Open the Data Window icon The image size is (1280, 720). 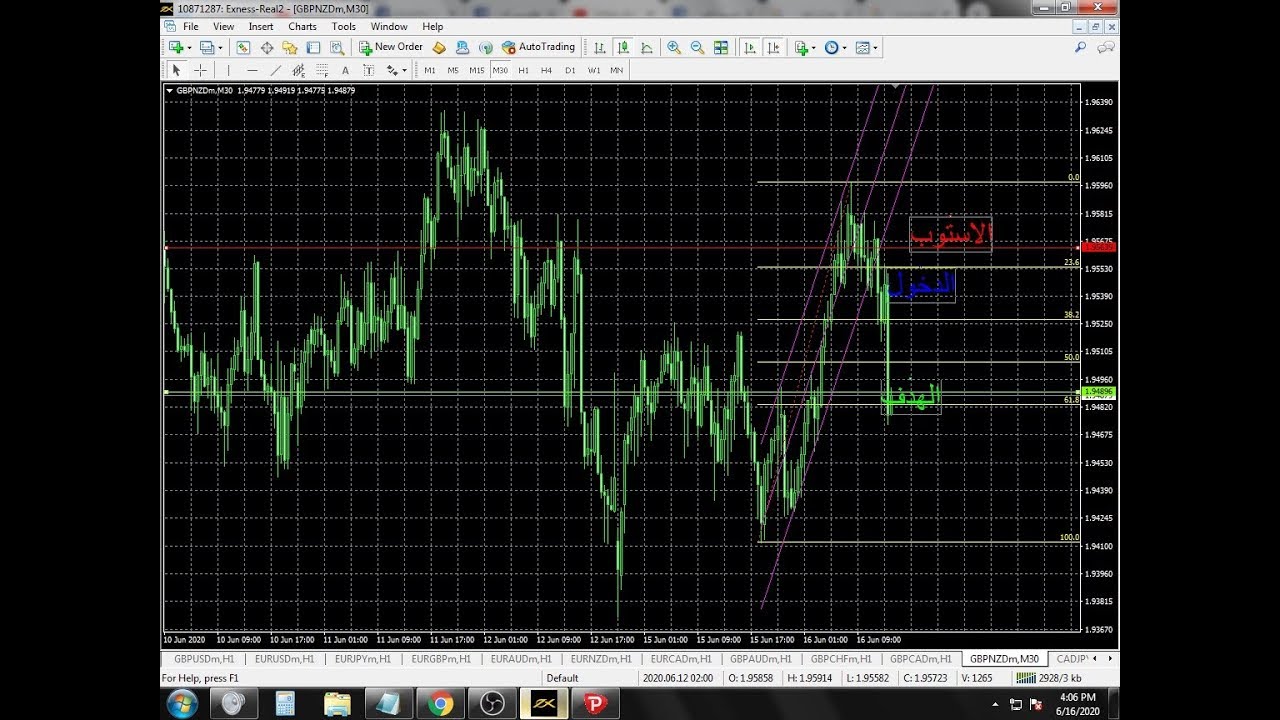click(x=267, y=47)
